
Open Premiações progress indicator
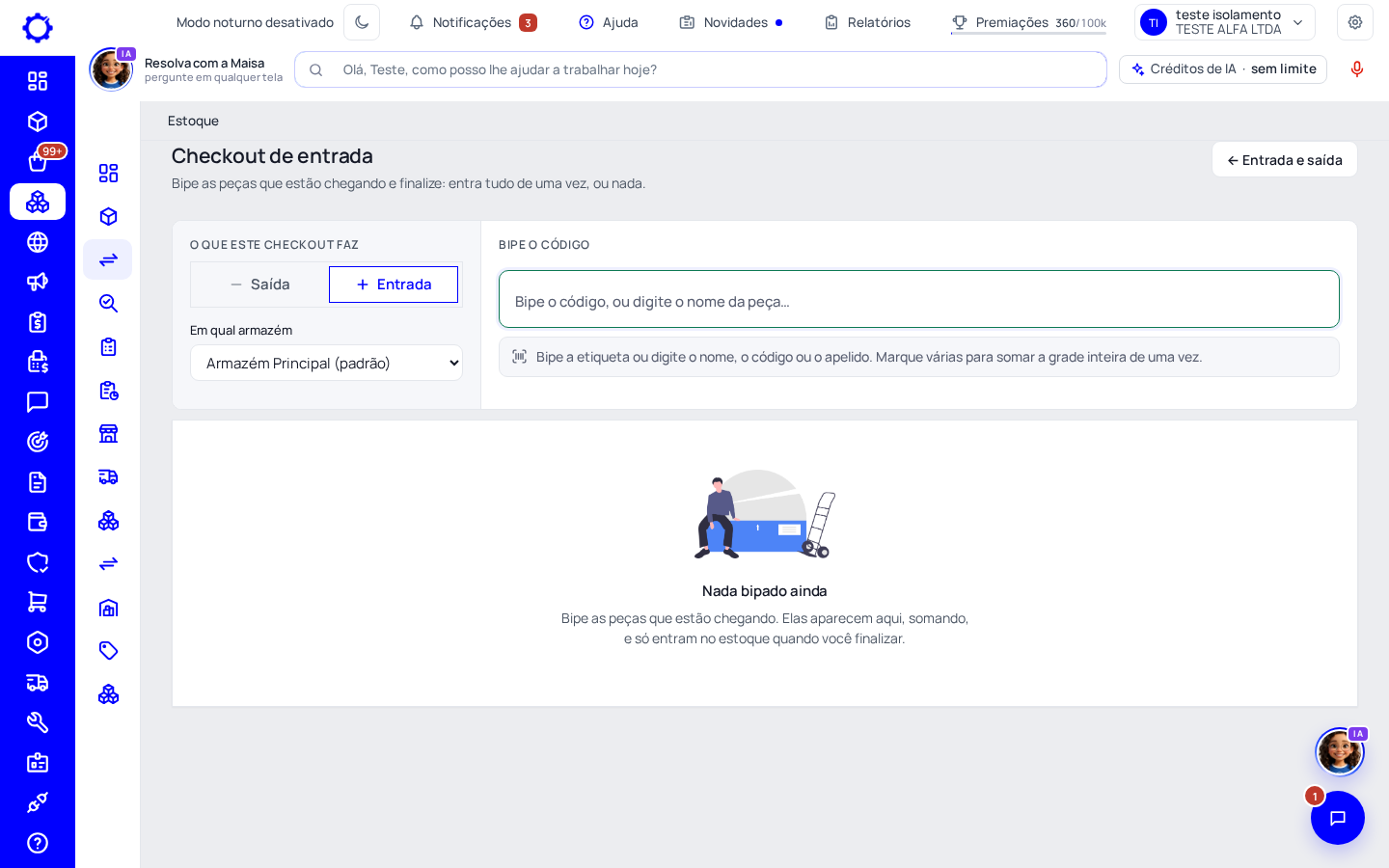(x=1028, y=22)
